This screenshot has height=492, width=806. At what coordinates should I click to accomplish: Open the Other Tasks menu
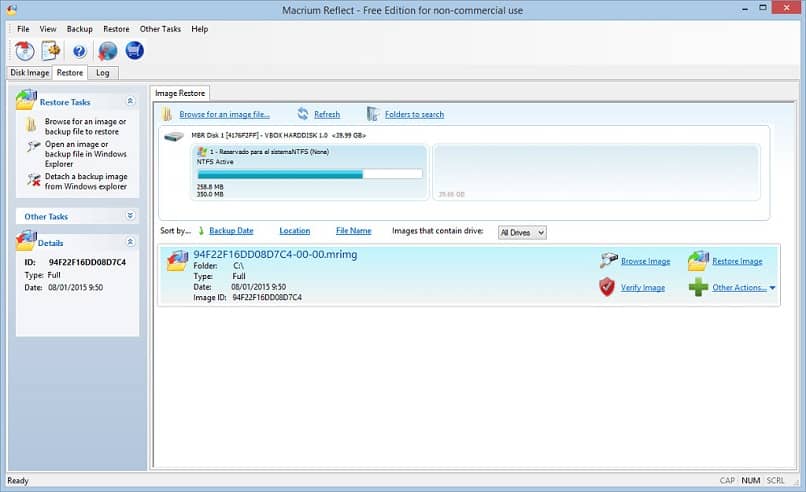click(160, 29)
